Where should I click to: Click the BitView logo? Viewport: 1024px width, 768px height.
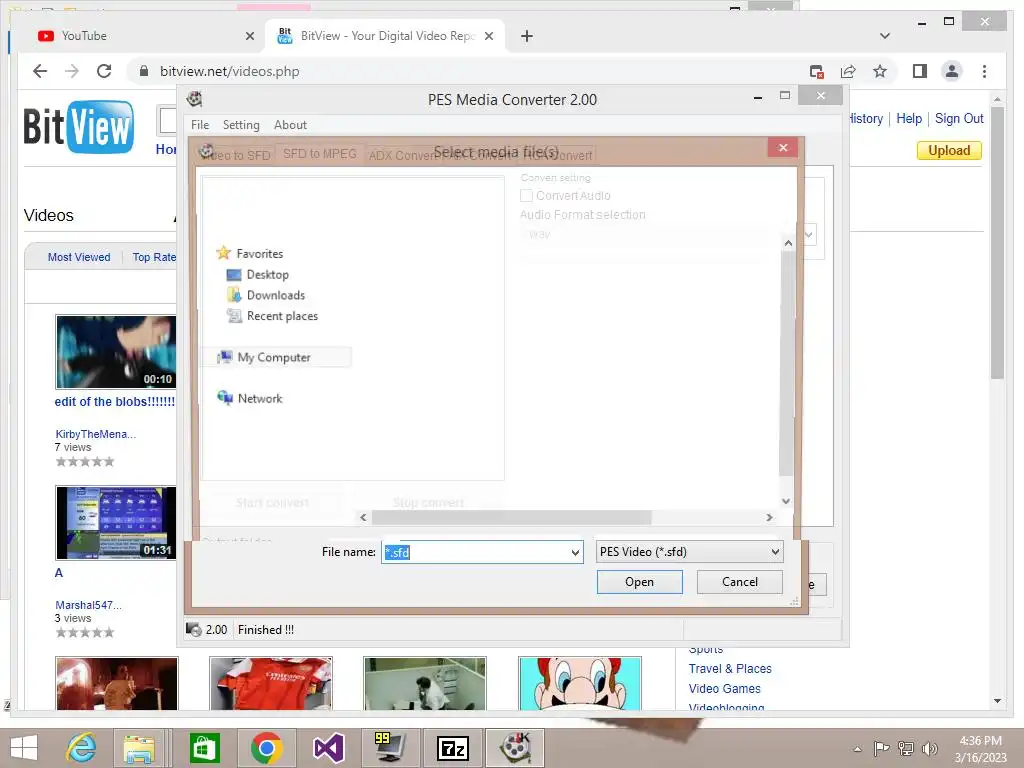coord(78,127)
